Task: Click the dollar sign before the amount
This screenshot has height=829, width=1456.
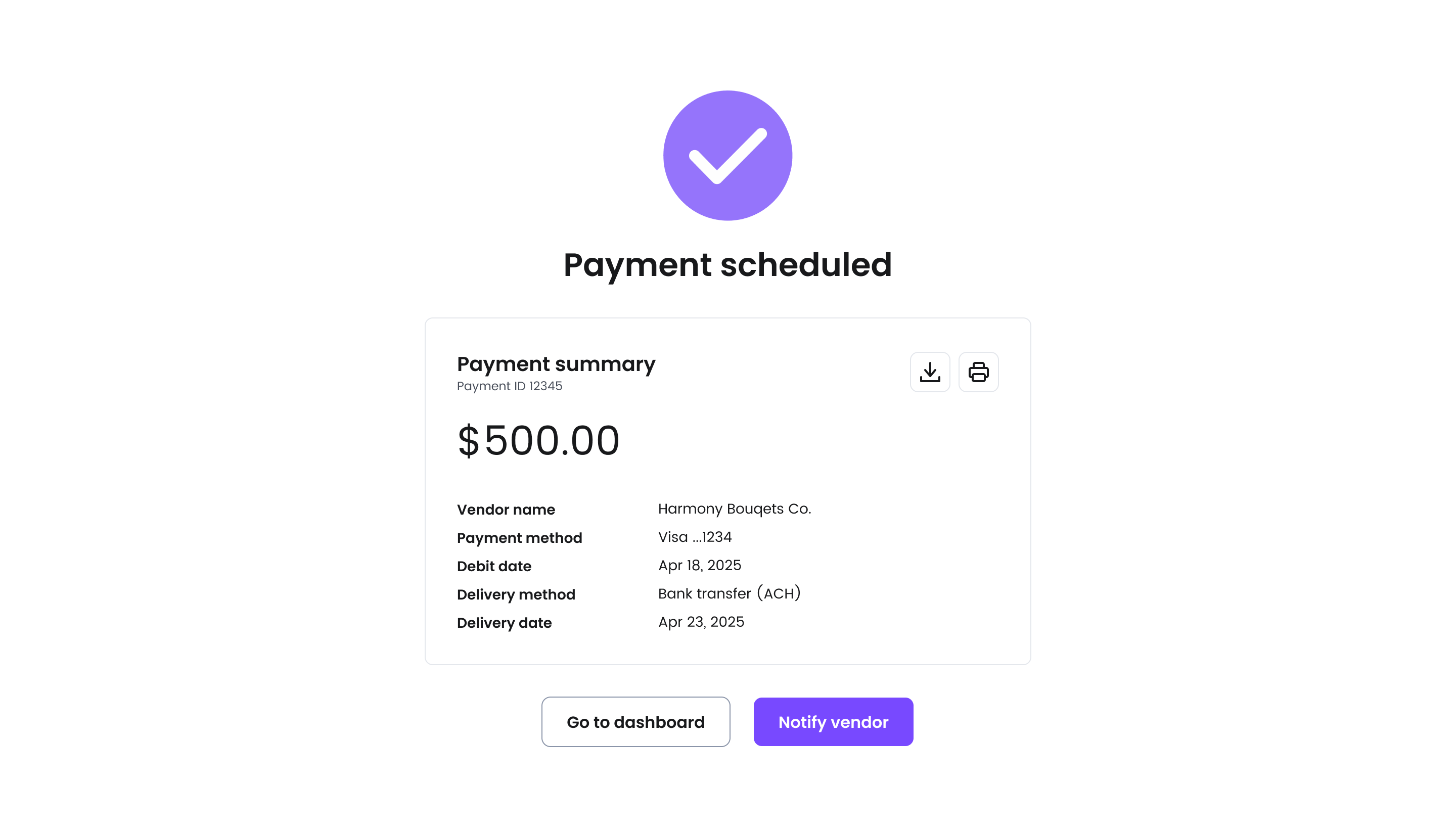Action: [x=468, y=440]
